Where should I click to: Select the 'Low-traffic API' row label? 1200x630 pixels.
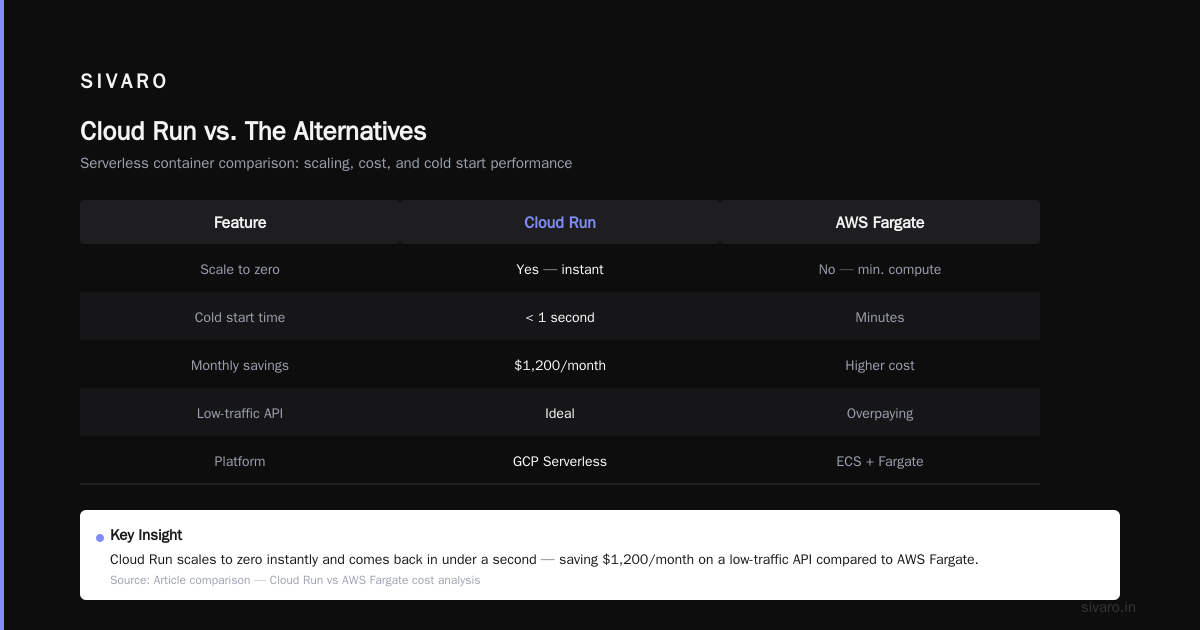click(240, 413)
